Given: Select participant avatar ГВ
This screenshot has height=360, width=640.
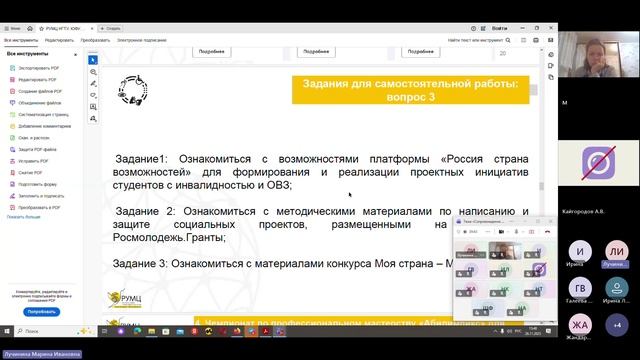Looking at the screenshot, I should [580, 288].
